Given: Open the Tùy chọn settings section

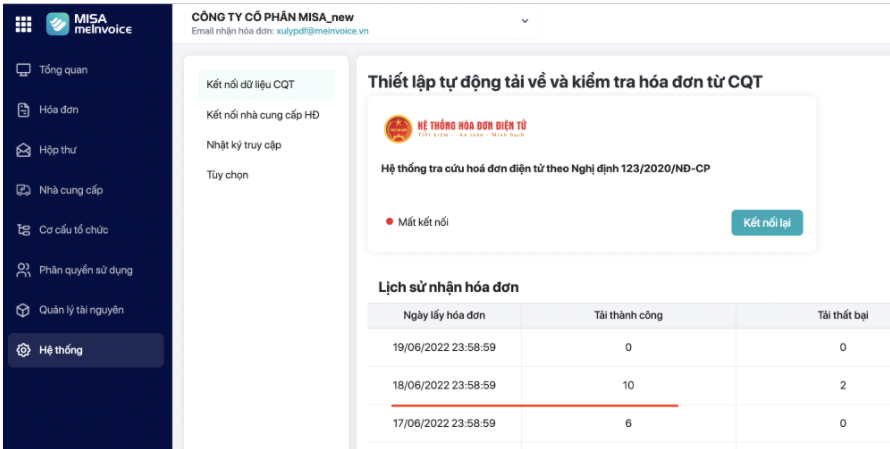Looking at the screenshot, I should tap(227, 175).
